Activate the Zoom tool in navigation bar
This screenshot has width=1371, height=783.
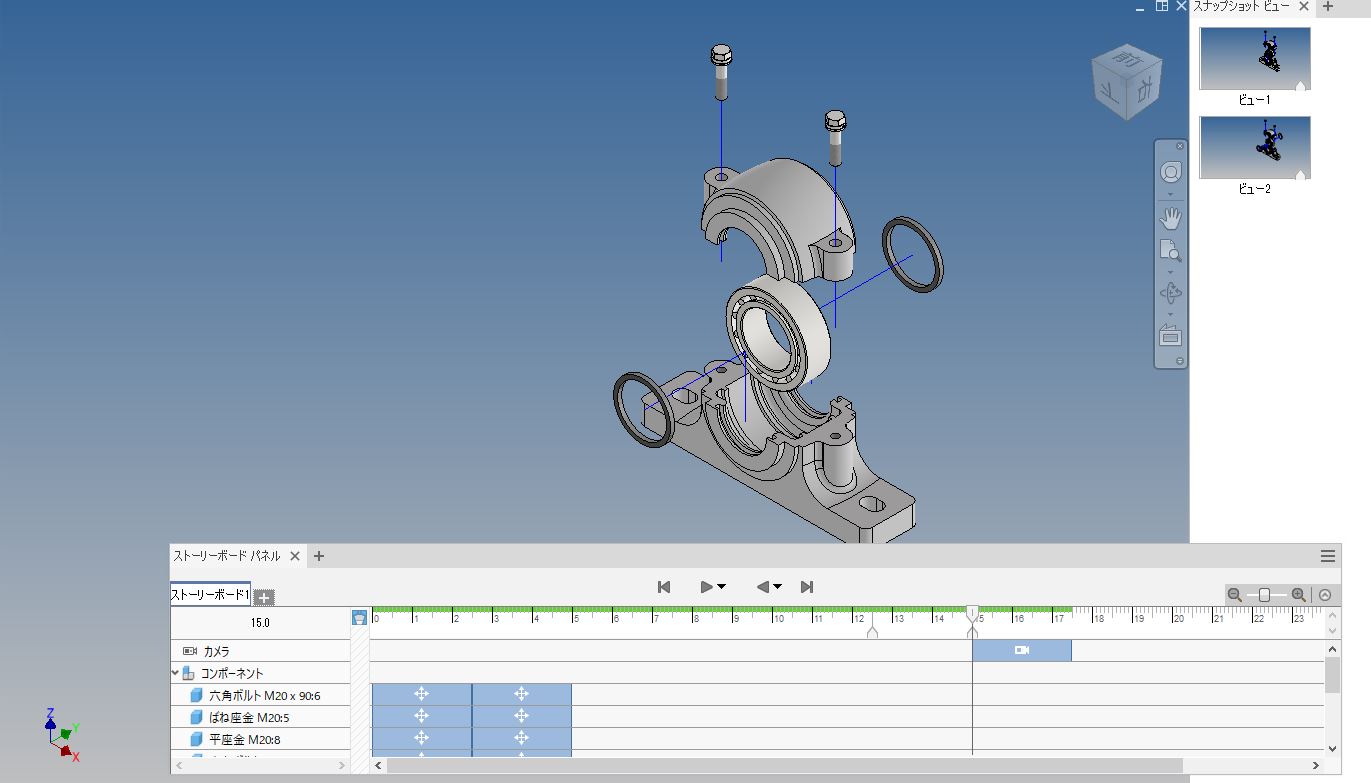point(1171,251)
